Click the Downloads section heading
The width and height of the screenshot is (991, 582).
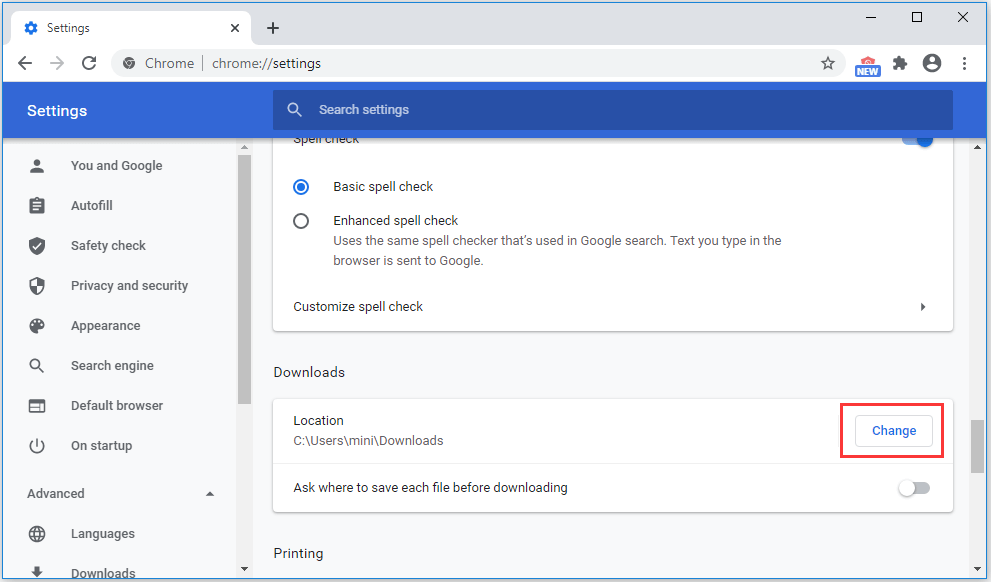(309, 372)
